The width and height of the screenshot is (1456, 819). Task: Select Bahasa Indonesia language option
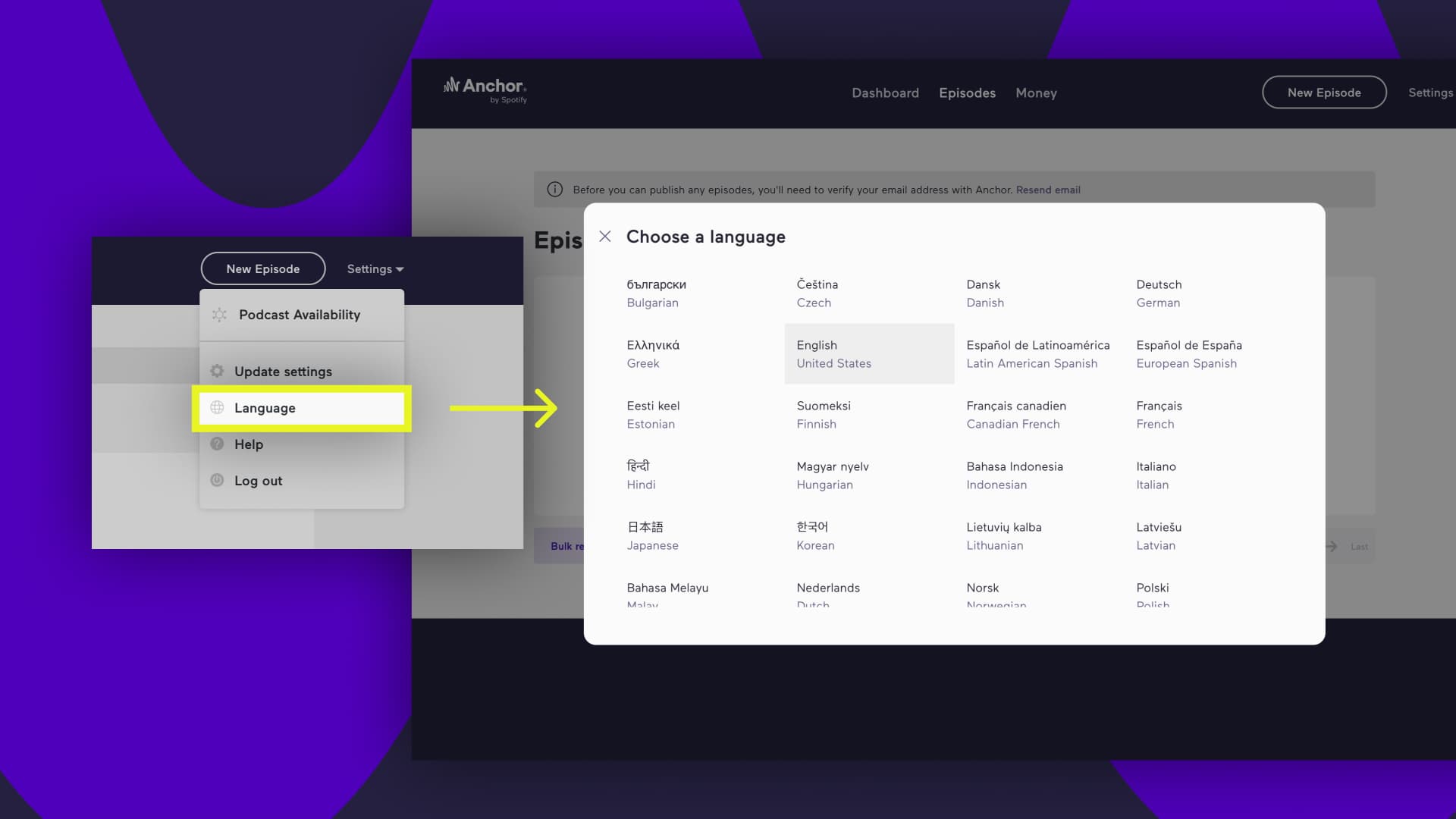point(1015,475)
